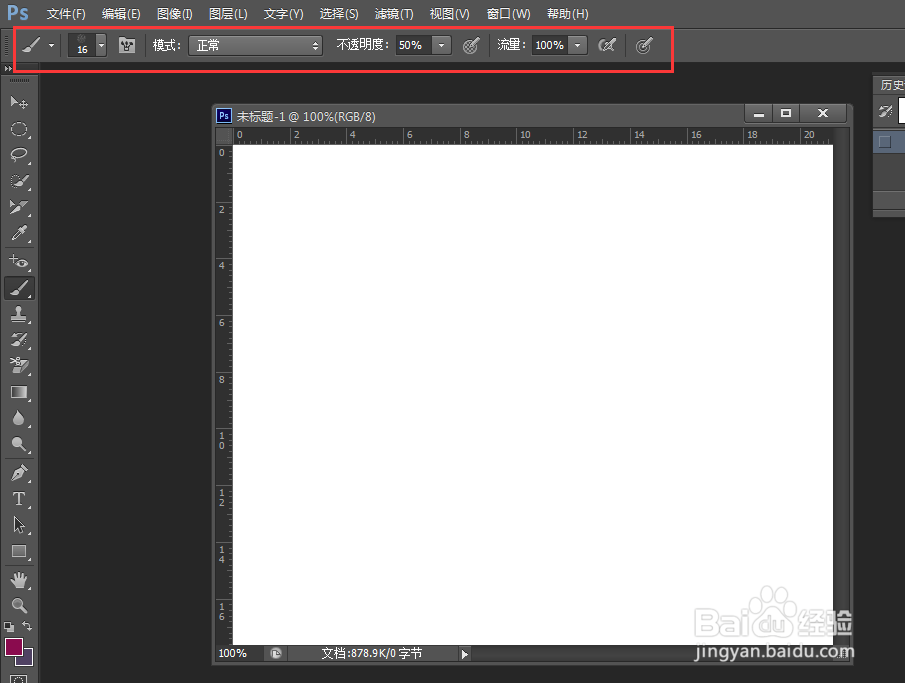Select the Lasso tool

point(18,155)
